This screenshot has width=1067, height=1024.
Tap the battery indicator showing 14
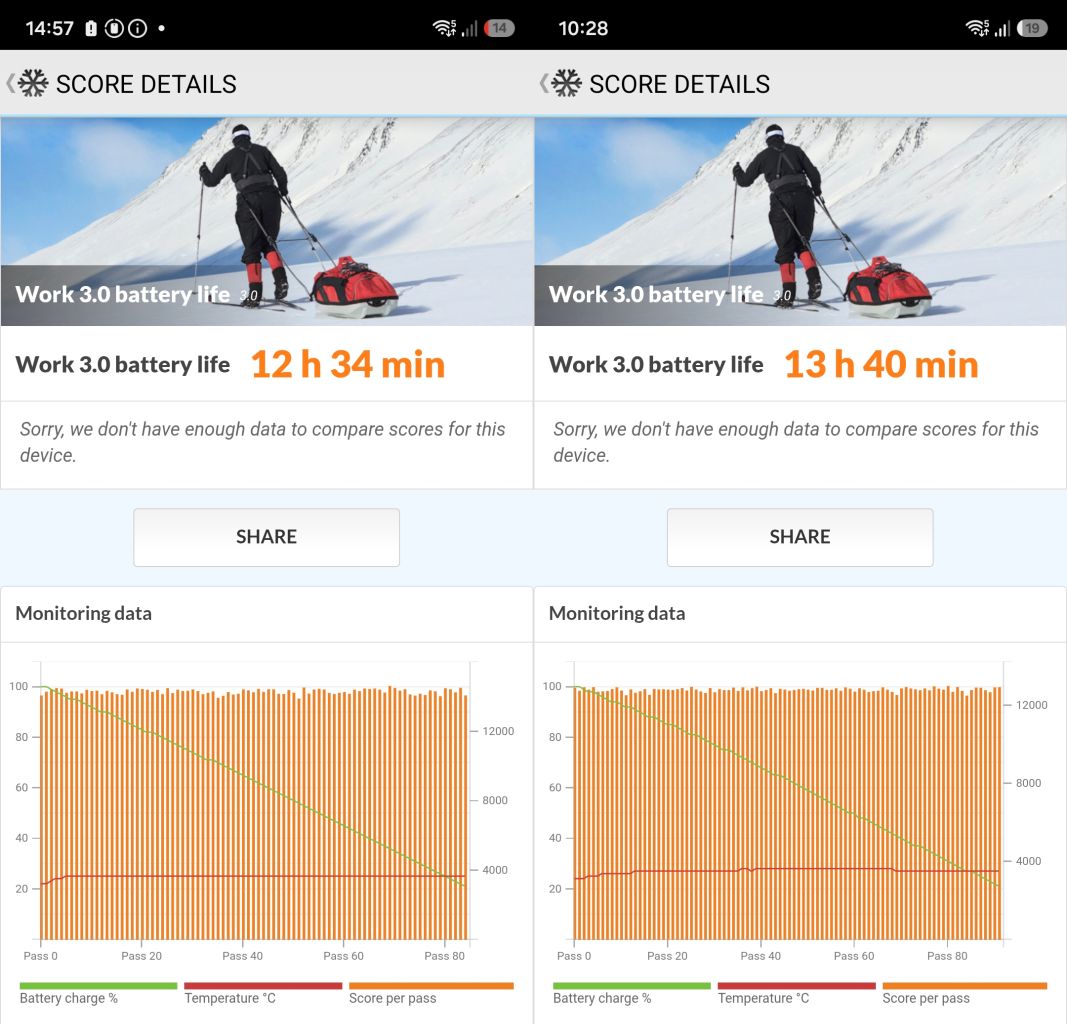[498, 28]
